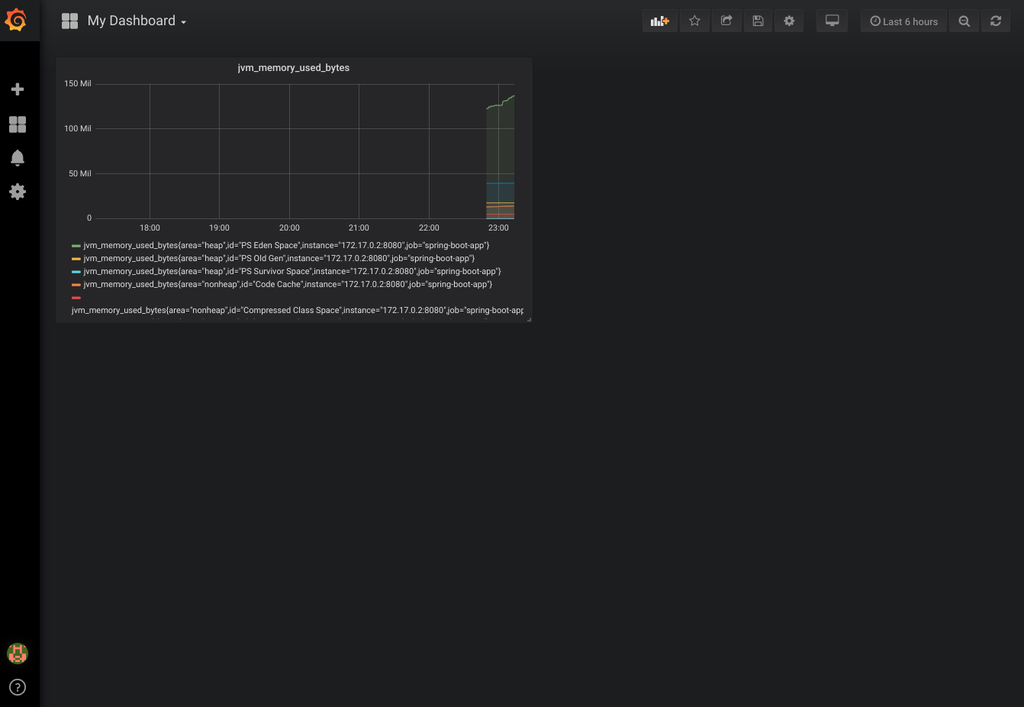Refresh the dashboard
The width and height of the screenshot is (1024, 707).
[995, 21]
